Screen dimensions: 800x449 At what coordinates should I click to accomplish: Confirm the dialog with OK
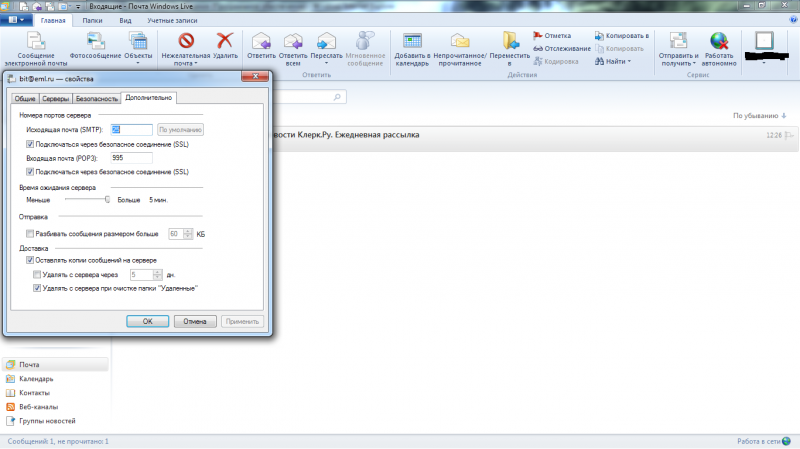147,321
